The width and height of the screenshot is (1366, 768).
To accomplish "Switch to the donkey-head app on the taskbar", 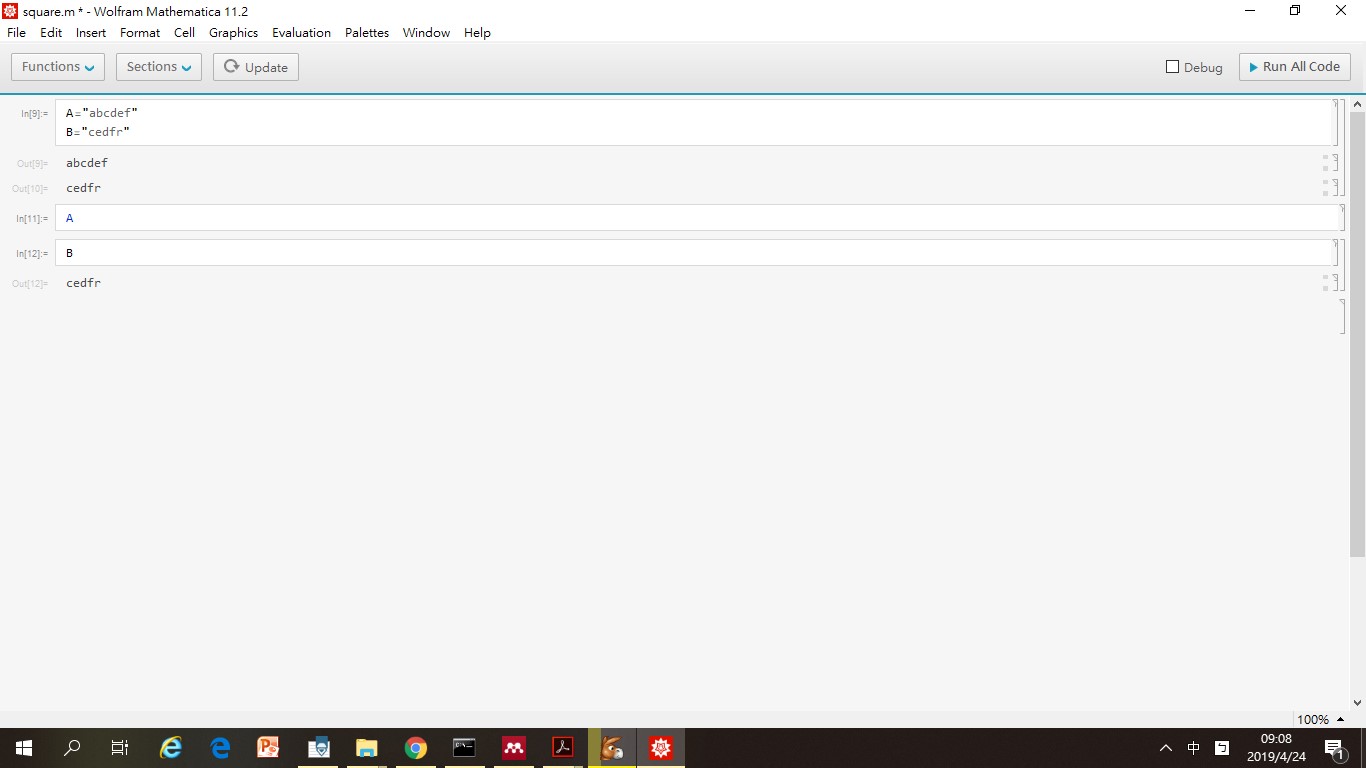I will point(612,747).
